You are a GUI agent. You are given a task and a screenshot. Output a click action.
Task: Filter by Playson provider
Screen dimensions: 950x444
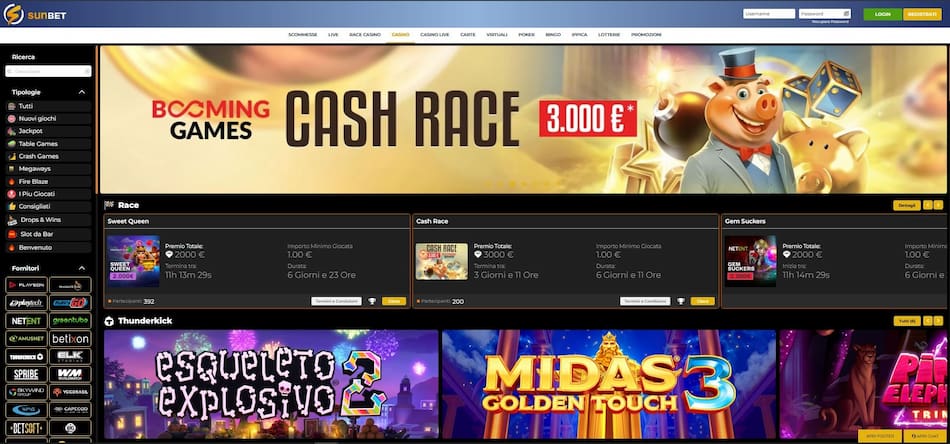(x=26, y=285)
